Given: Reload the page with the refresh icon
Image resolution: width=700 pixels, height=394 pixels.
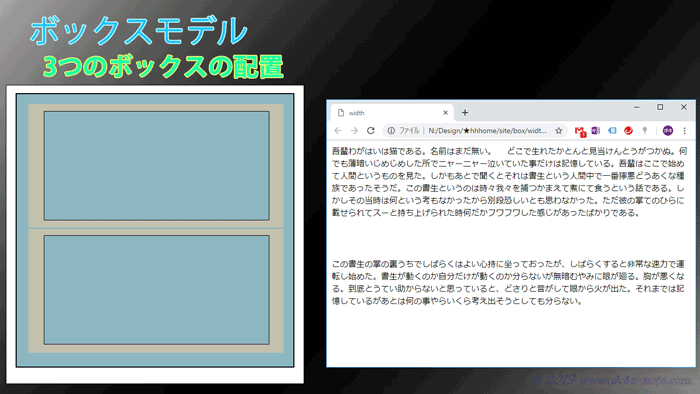Looking at the screenshot, I should tap(371, 130).
